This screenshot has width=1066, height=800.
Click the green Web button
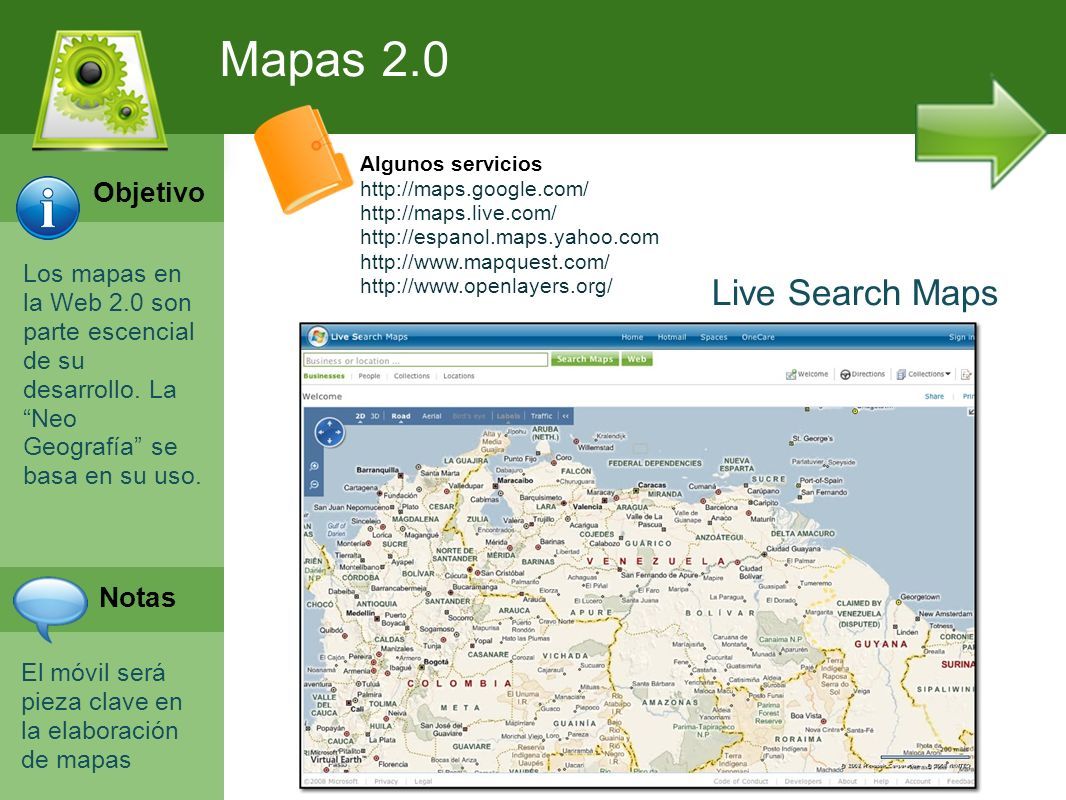pos(637,359)
